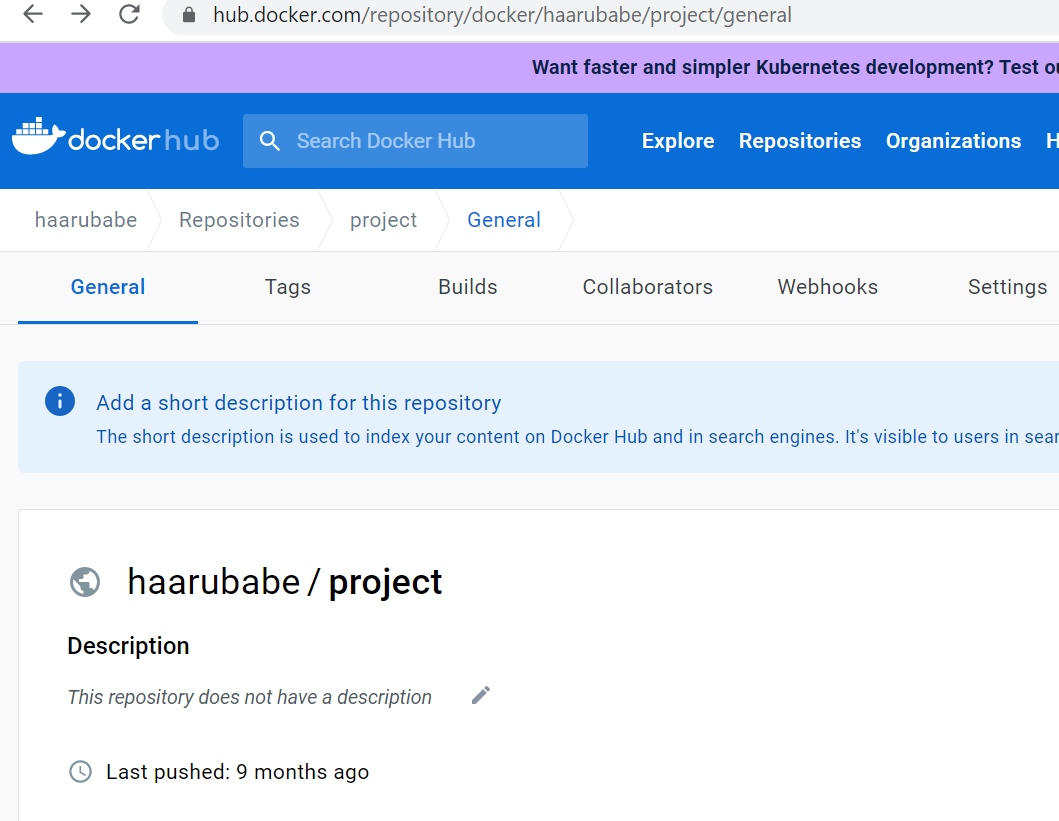Click the haarubabe breadcrumb link
1059x821 pixels.
click(86, 220)
